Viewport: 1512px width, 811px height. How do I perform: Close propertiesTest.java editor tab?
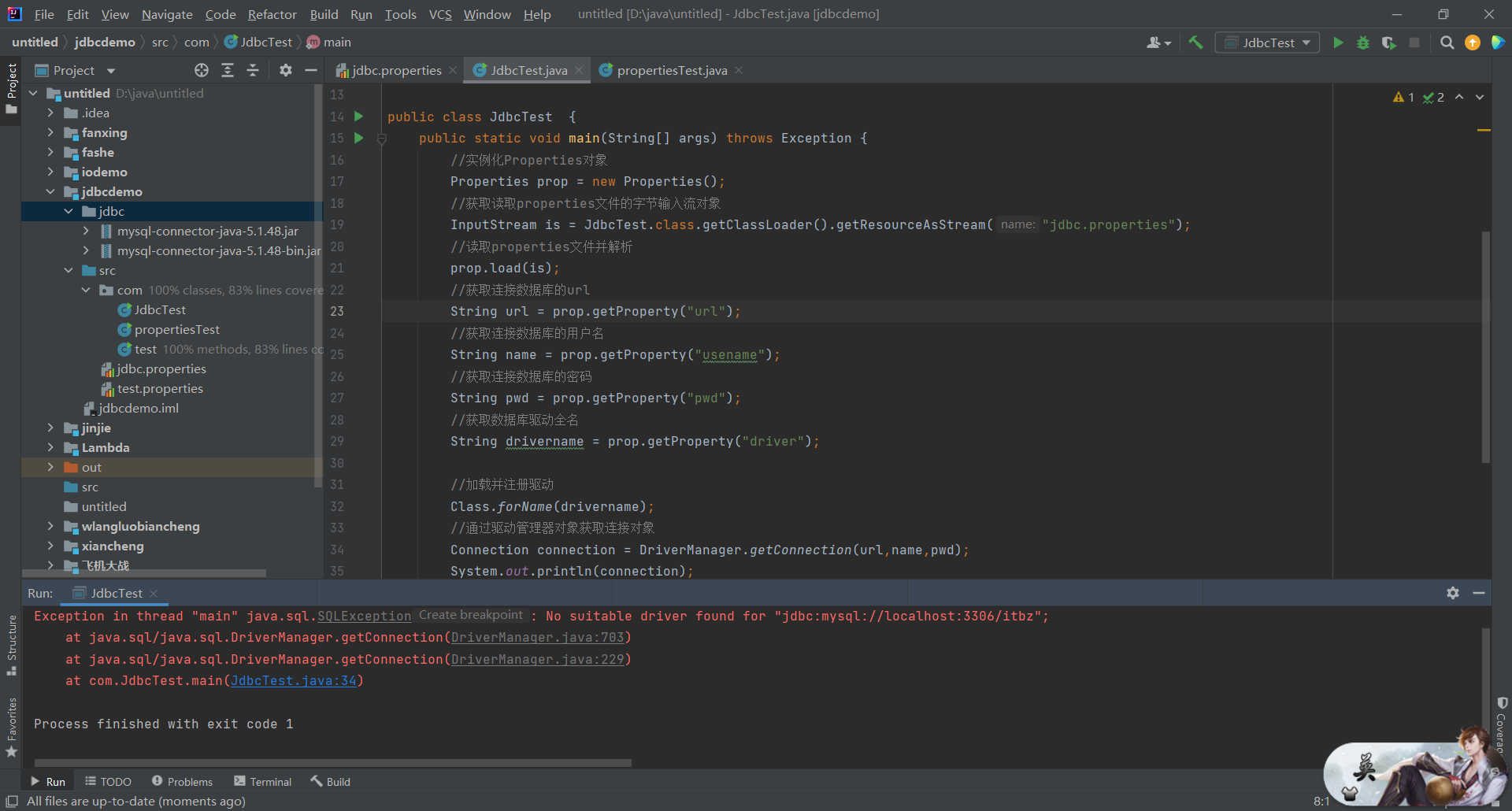pos(739,70)
